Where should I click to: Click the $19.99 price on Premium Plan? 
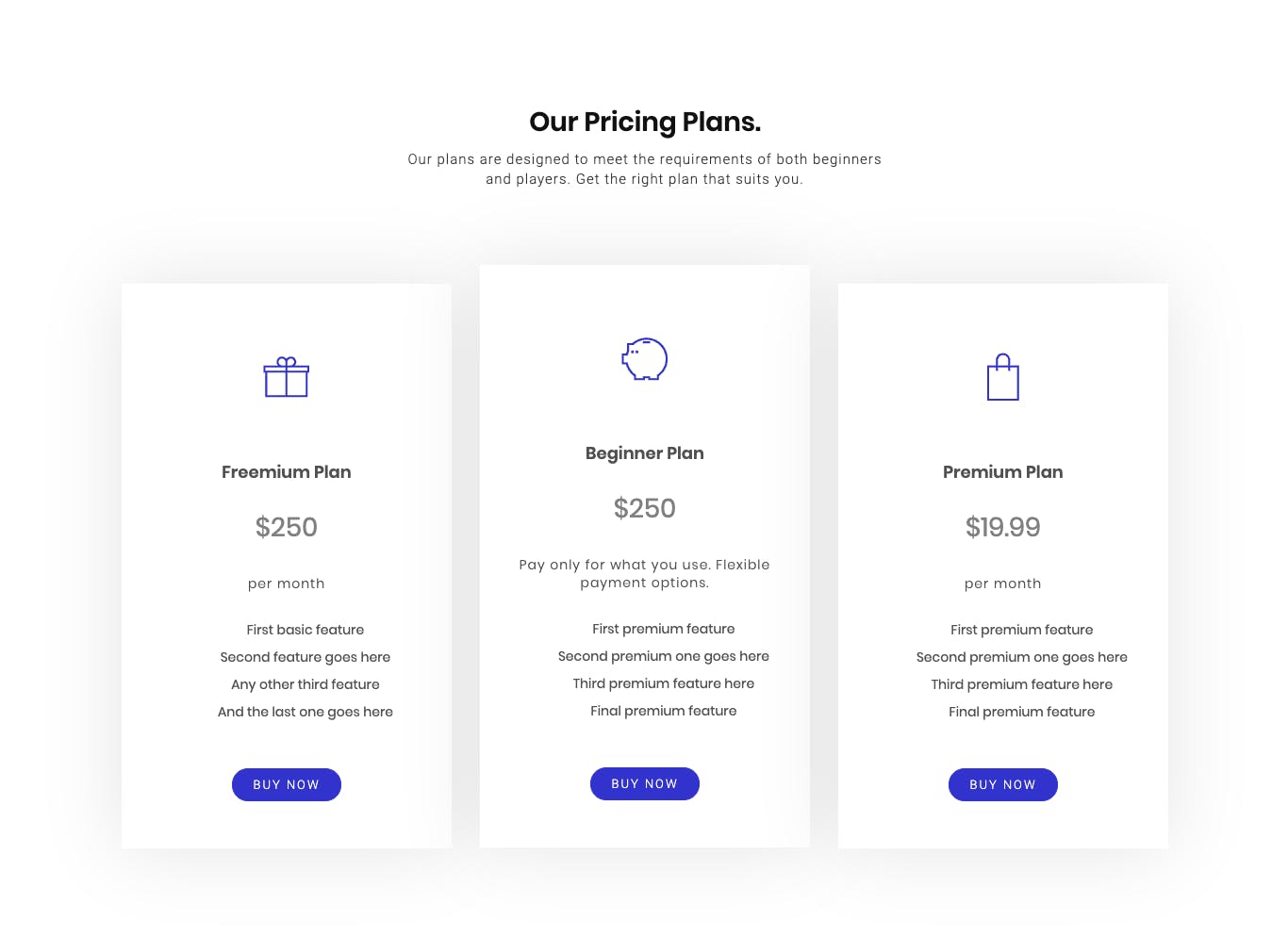(x=1003, y=527)
